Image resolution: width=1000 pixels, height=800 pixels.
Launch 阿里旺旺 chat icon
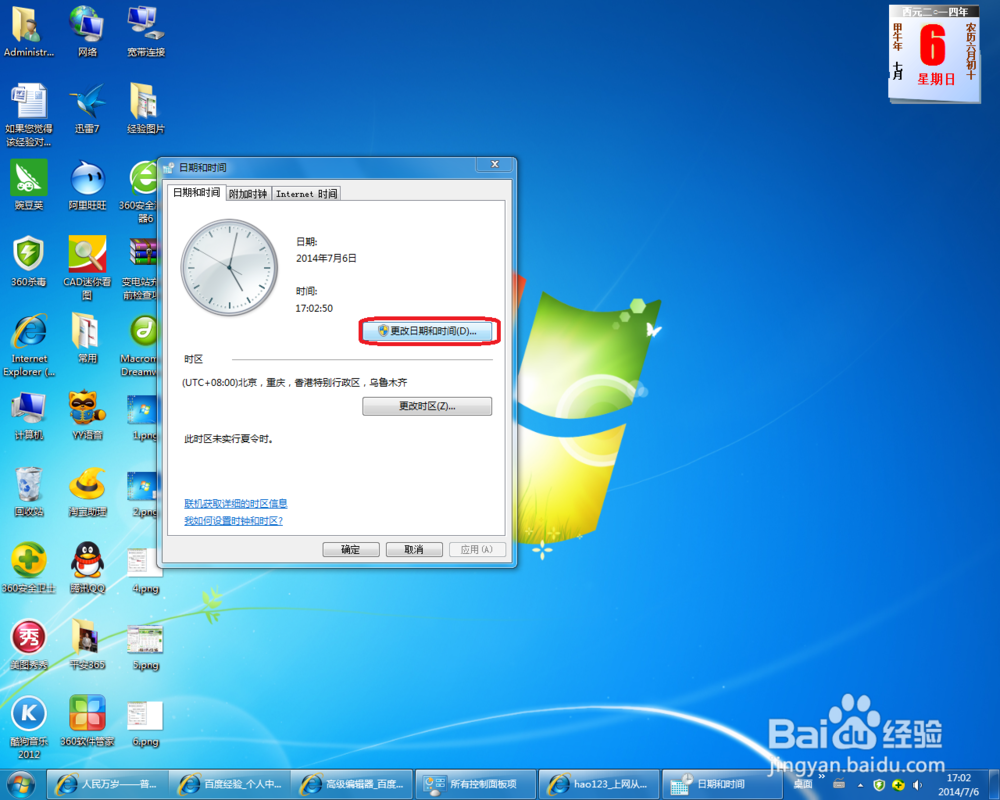(87, 185)
